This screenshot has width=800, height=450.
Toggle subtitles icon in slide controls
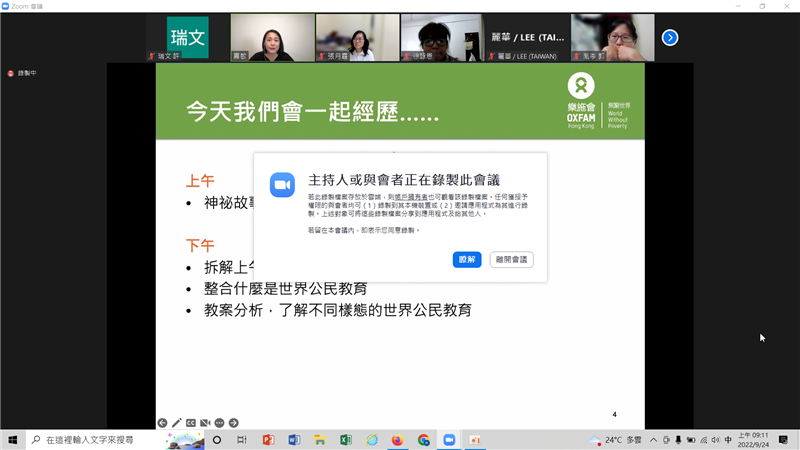[191, 423]
